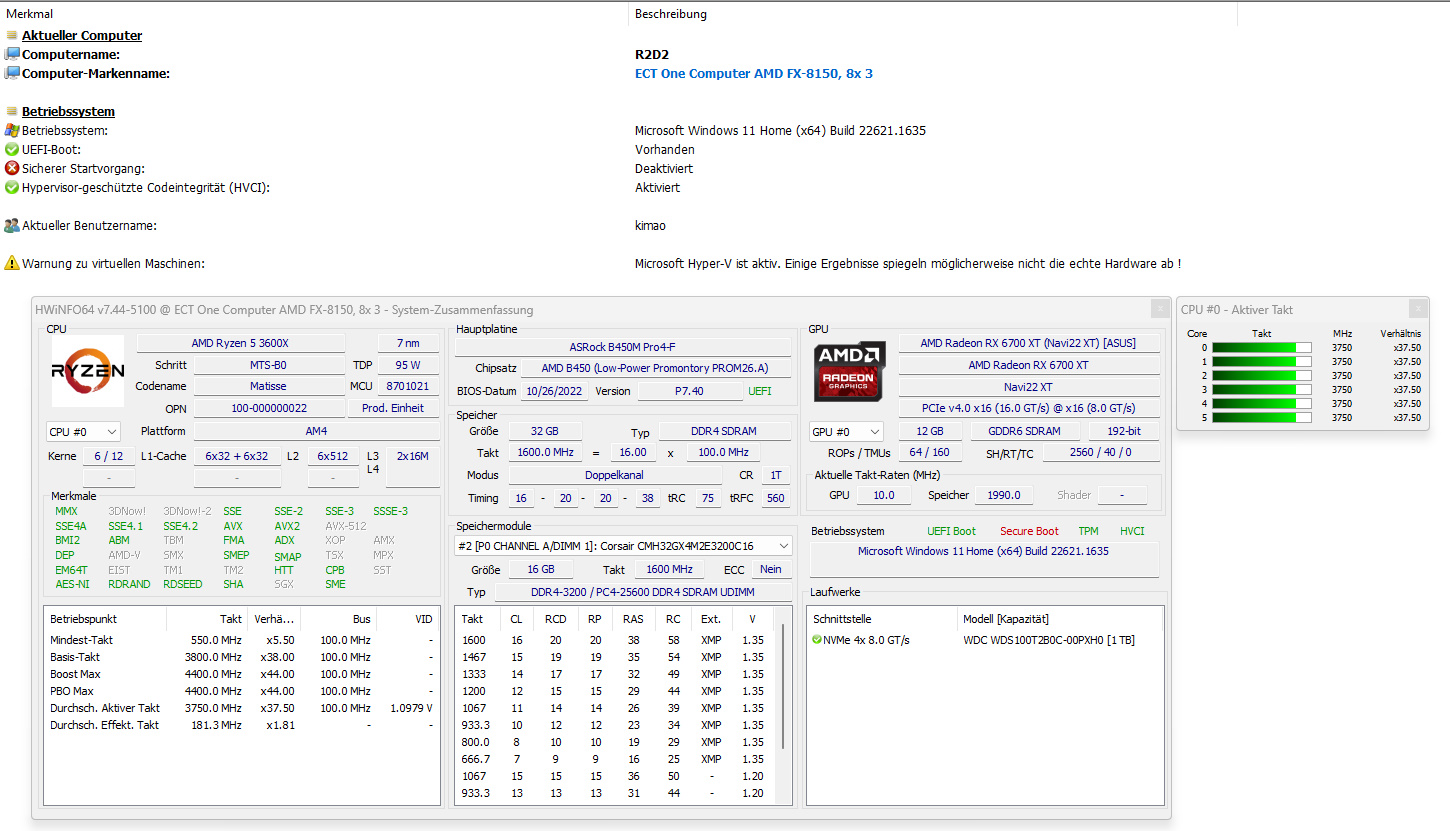Screen dimensions: 1450x831
Task: Click the Navi22 XT GPU codename field
Action: pyautogui.click(x=1028, y=387)
